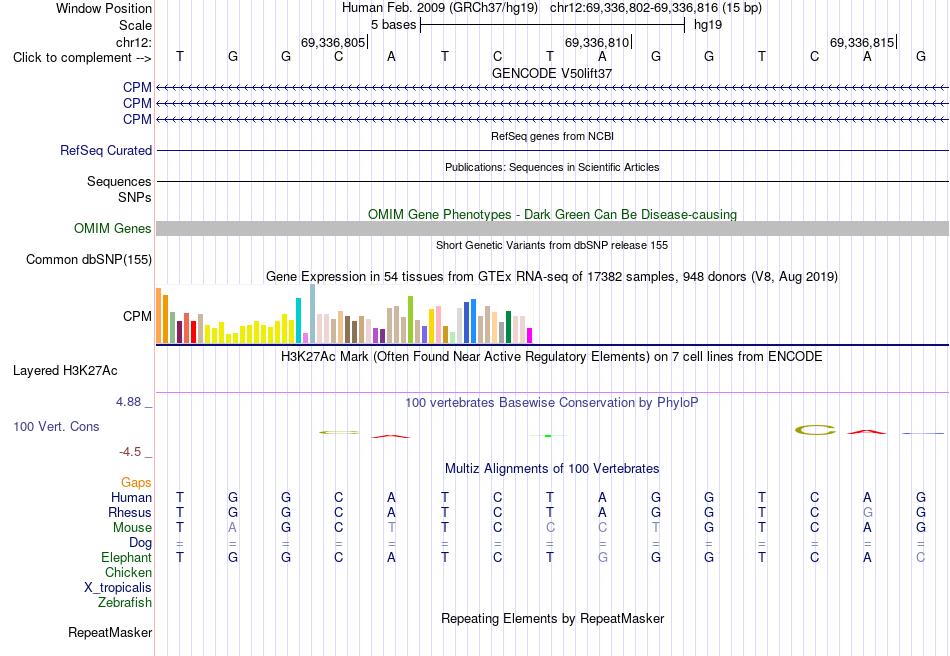Click the 'Window Position' label
The width and height of the screenshot is (950, 656).
click(x=104, y=8)
